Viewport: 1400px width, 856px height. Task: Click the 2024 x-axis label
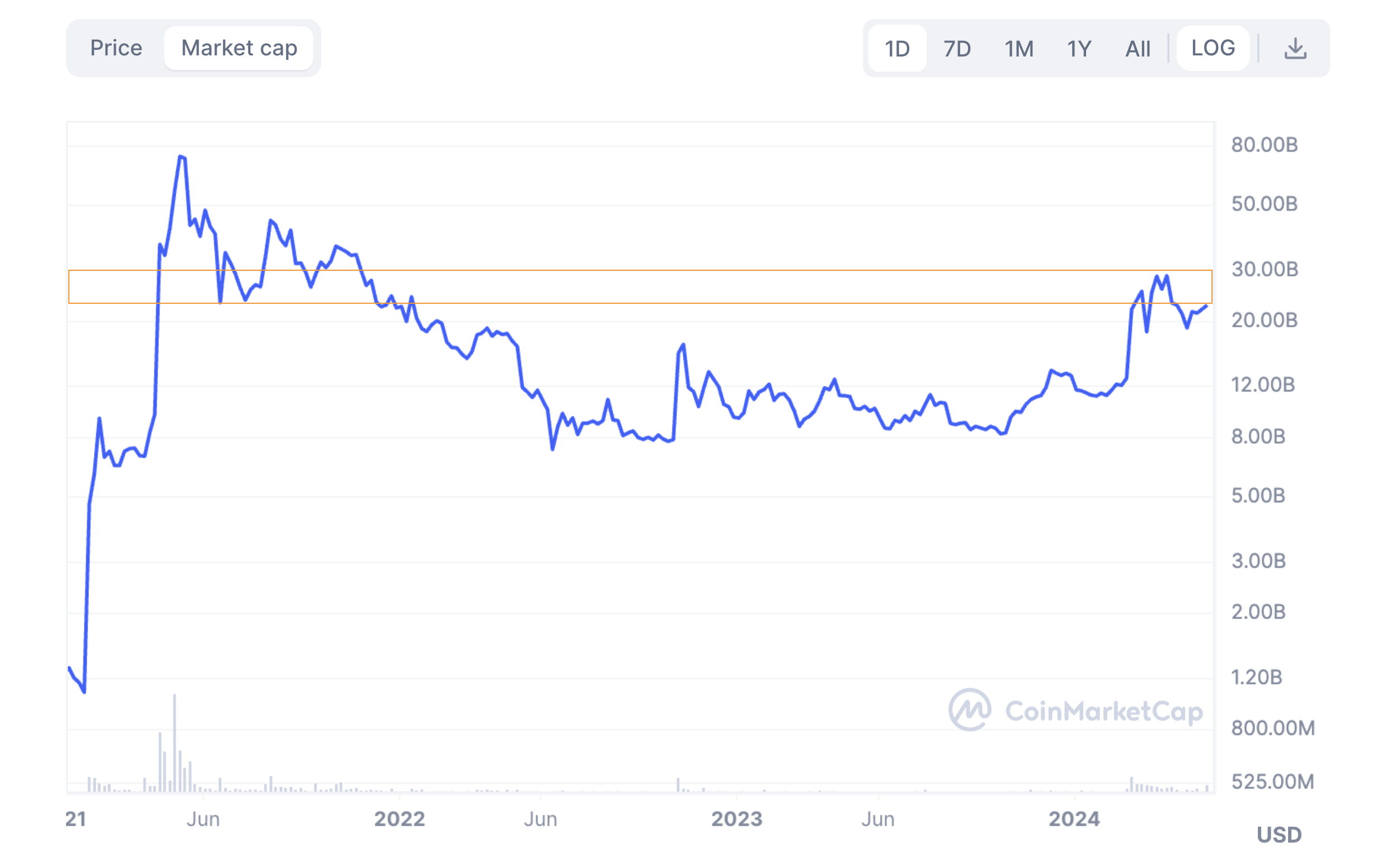point(1074,819)
